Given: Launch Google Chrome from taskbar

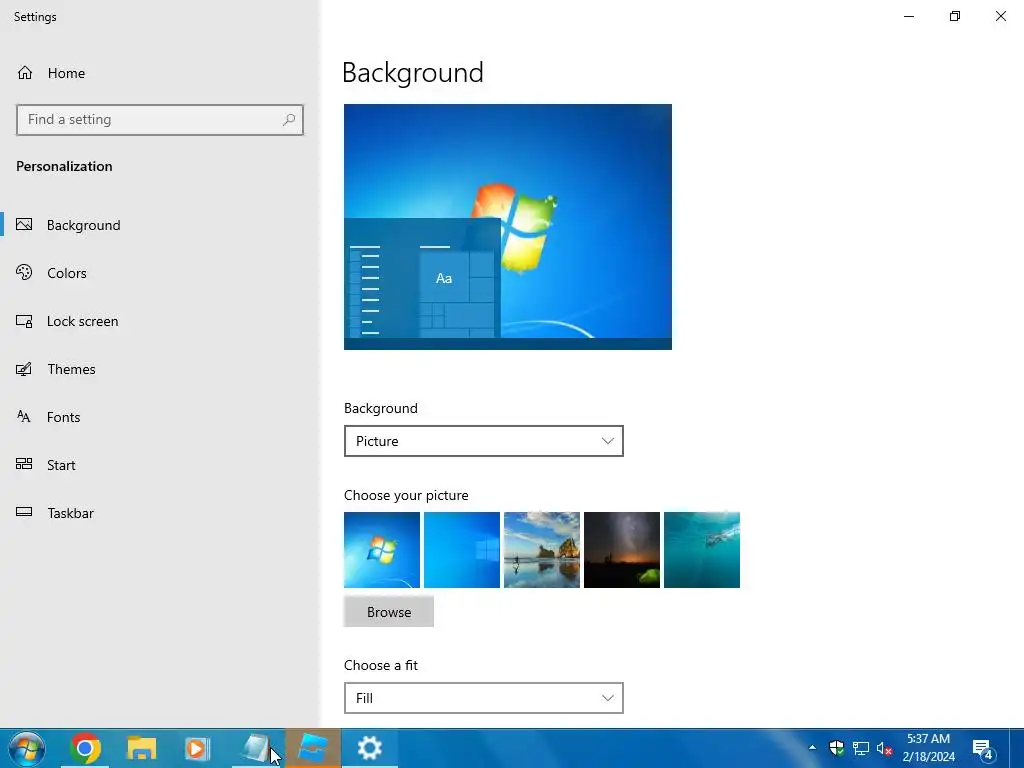Looking at the screenshot, I should point(85,748).
